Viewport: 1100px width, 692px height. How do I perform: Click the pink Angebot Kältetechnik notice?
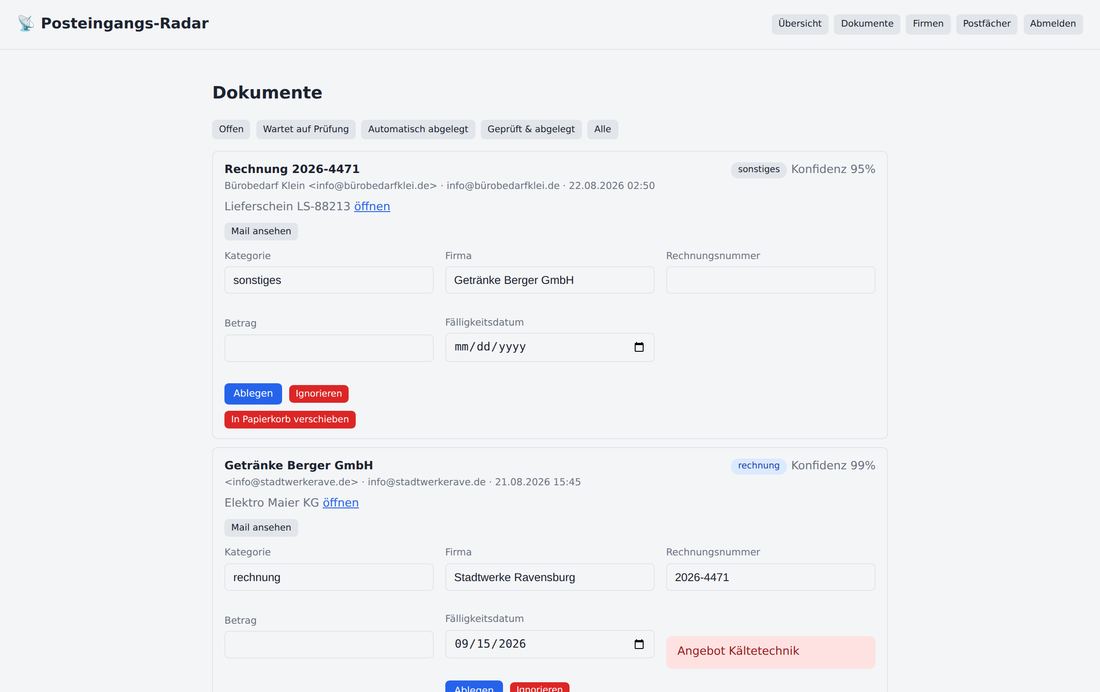770,652
